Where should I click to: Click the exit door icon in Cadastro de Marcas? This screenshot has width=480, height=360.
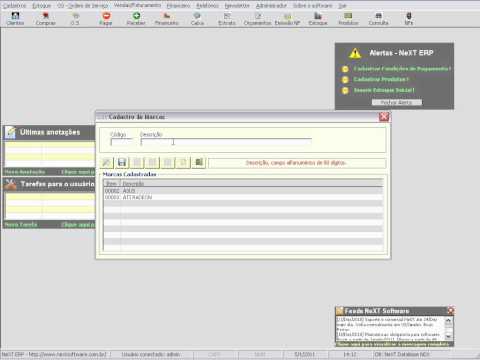(x=199, y=163)
